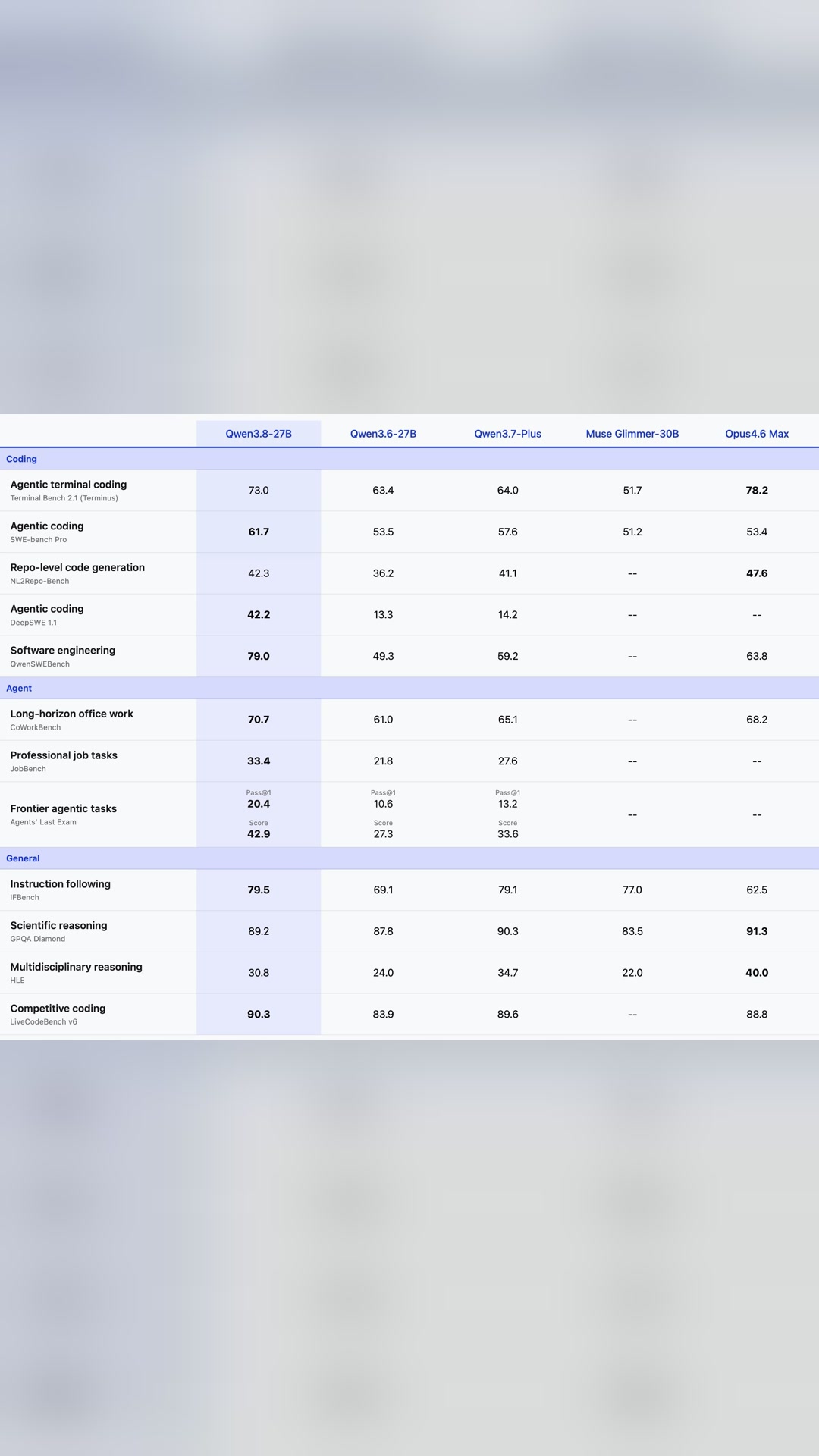Click the Professional job tasks row label
Image resolution: width=819 pixels, height=1456 pixels.
tap(64, 755)
